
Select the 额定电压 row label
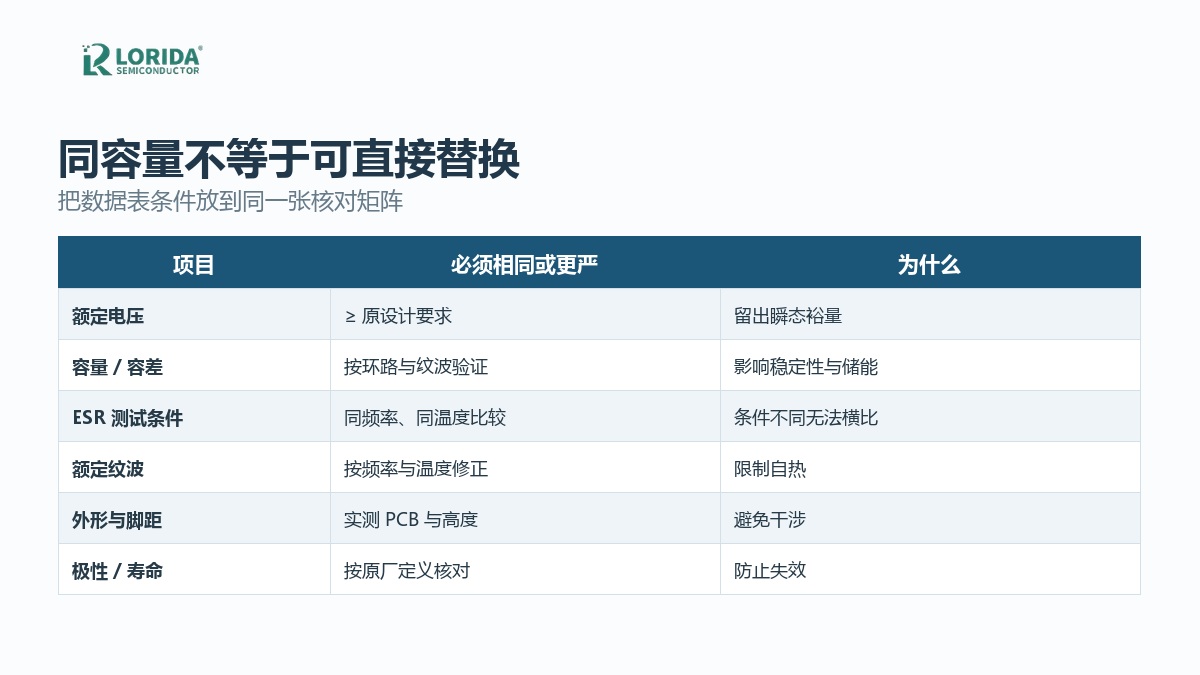coord(194,315)
